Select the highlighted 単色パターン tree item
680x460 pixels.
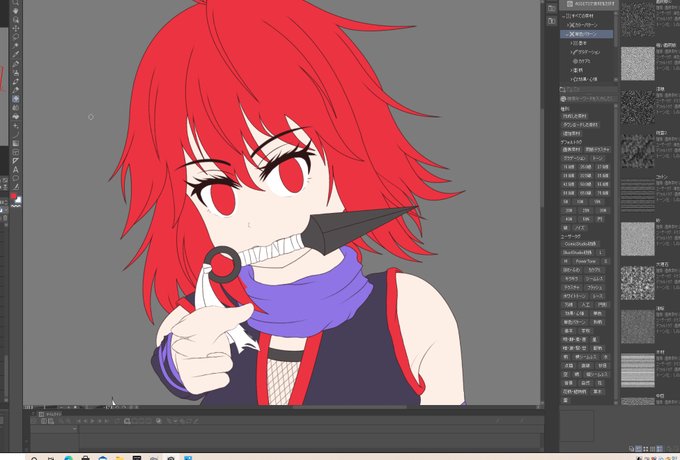[587, 34]
